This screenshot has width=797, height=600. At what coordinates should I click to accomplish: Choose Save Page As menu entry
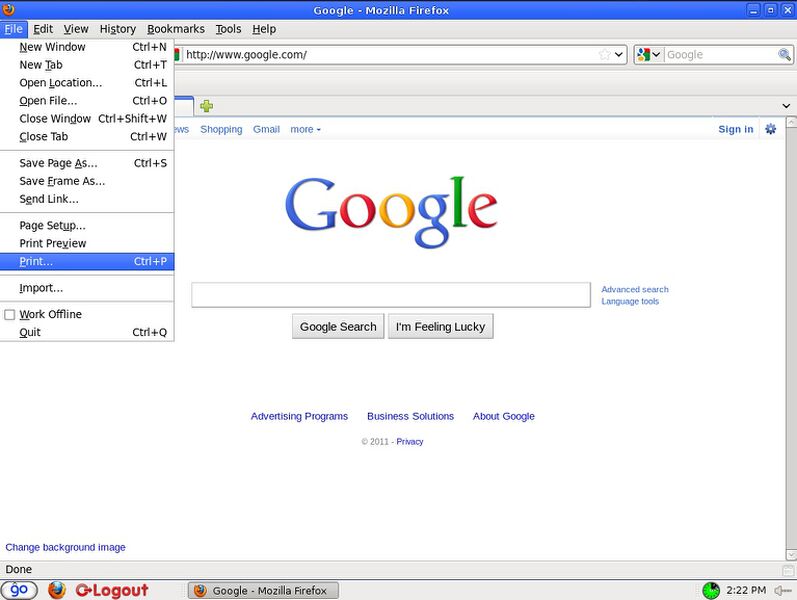pyautogui.click(x=87, y=163)
